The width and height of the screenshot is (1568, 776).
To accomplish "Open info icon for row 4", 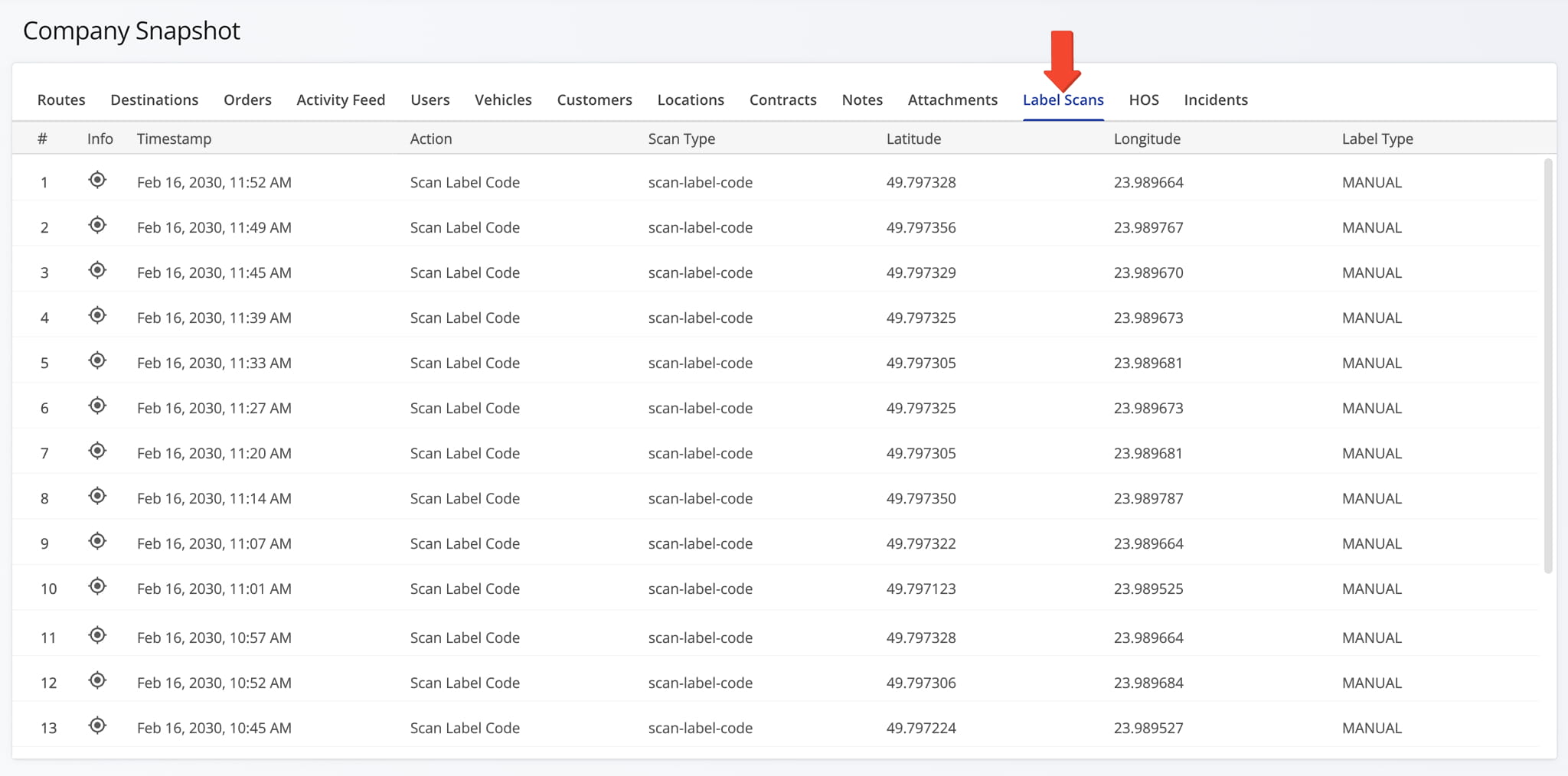I will point(97,315).
